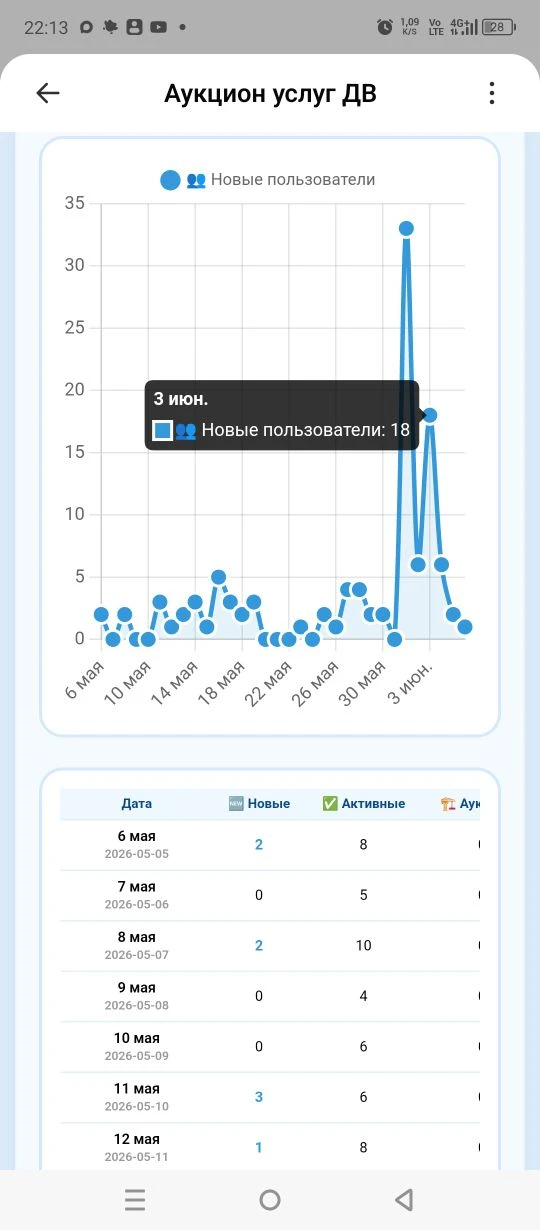Open the three-dot overflow menu

491,93
